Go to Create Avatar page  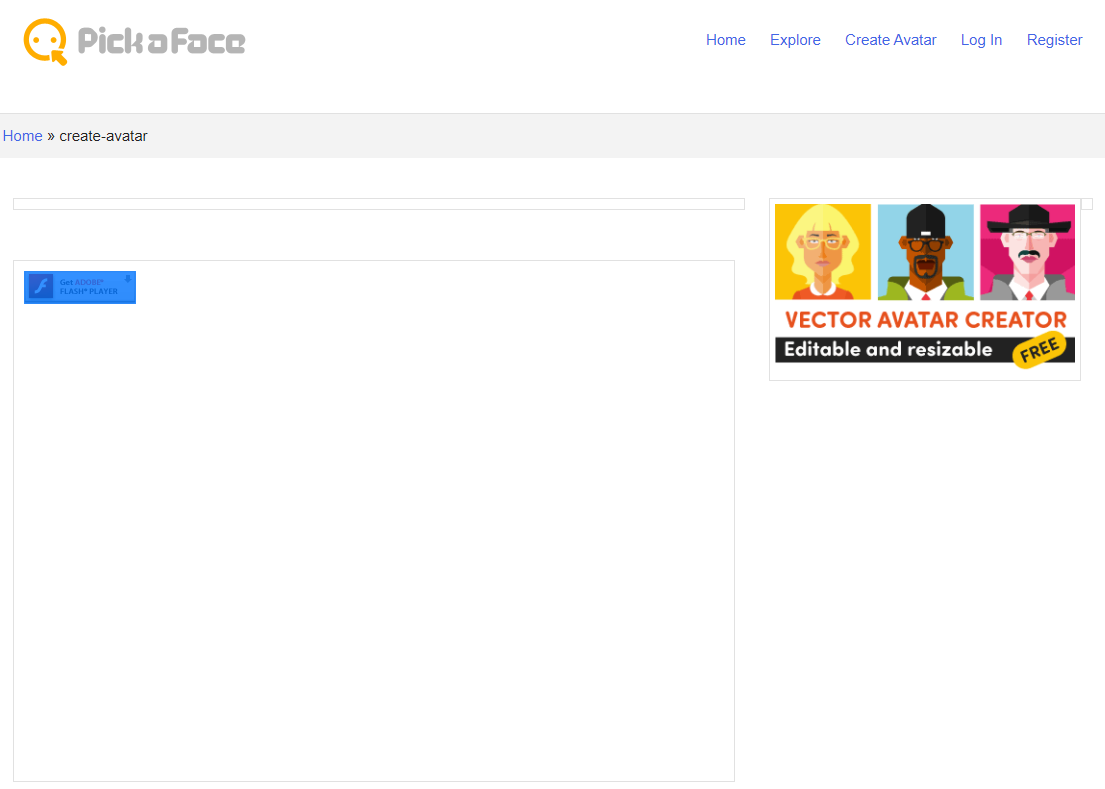(x=891, y=40)
